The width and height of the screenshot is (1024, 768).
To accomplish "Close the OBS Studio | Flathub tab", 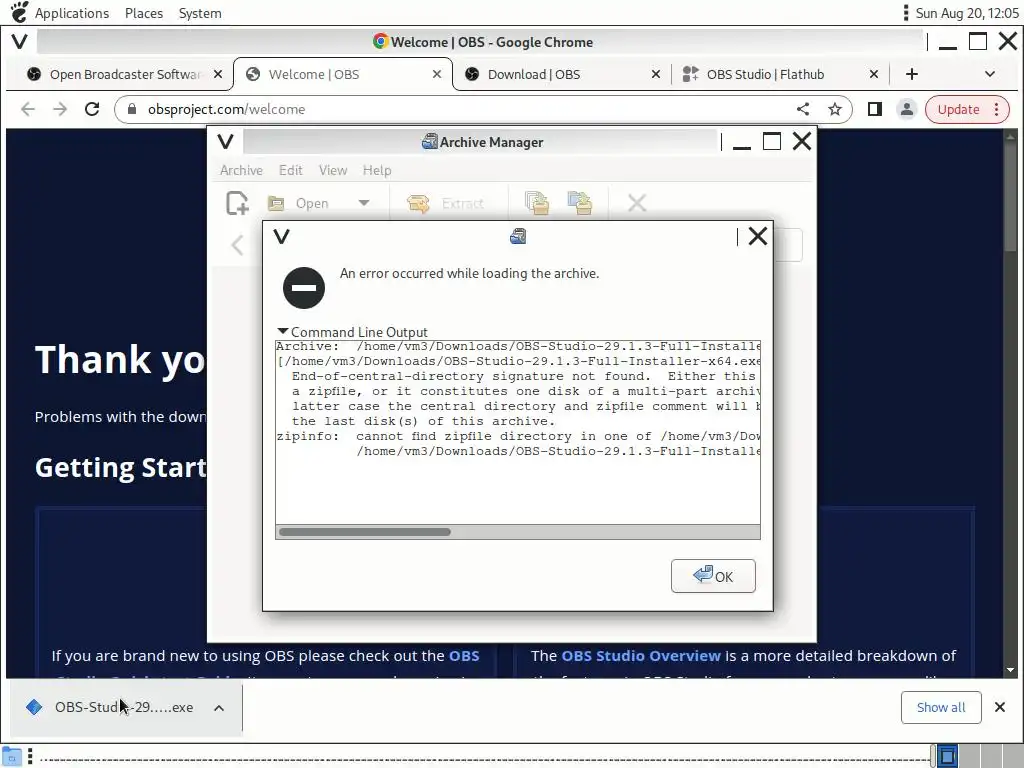I will [x=874, y=74].
